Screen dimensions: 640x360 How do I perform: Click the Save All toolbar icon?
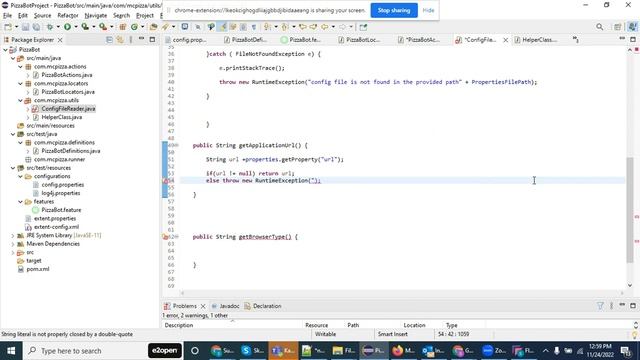(x=36, y=27)
